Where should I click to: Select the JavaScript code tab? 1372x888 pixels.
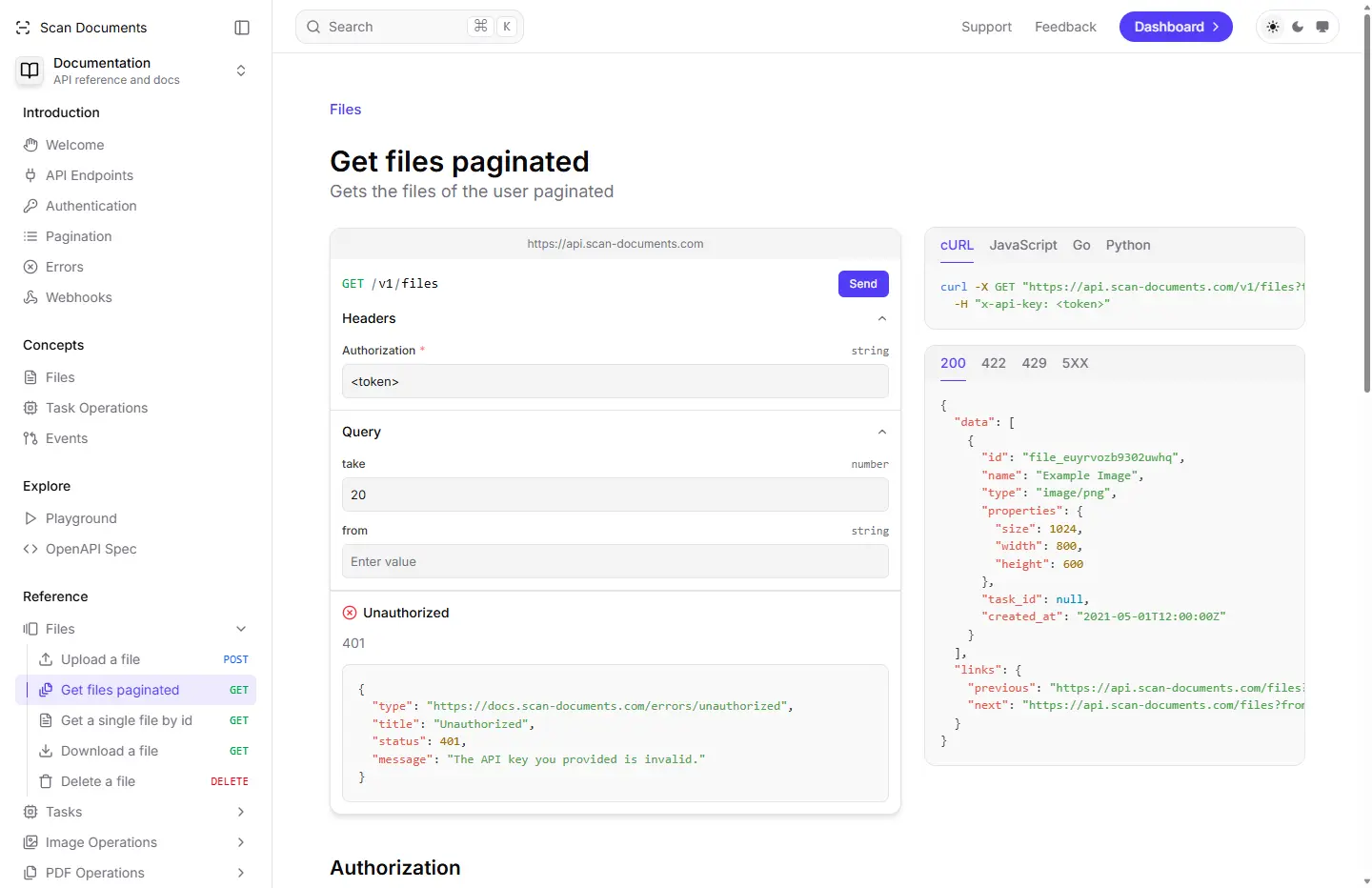click(x=1023, y=245)
